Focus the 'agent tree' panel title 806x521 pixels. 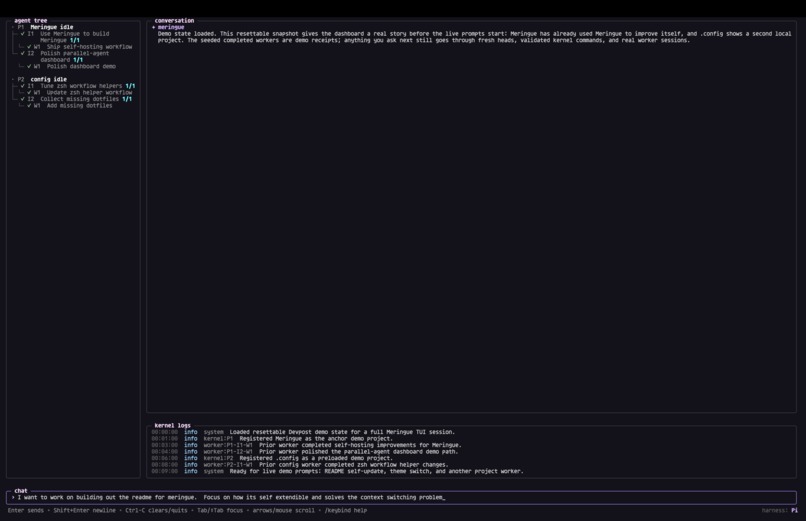(31, 21)
